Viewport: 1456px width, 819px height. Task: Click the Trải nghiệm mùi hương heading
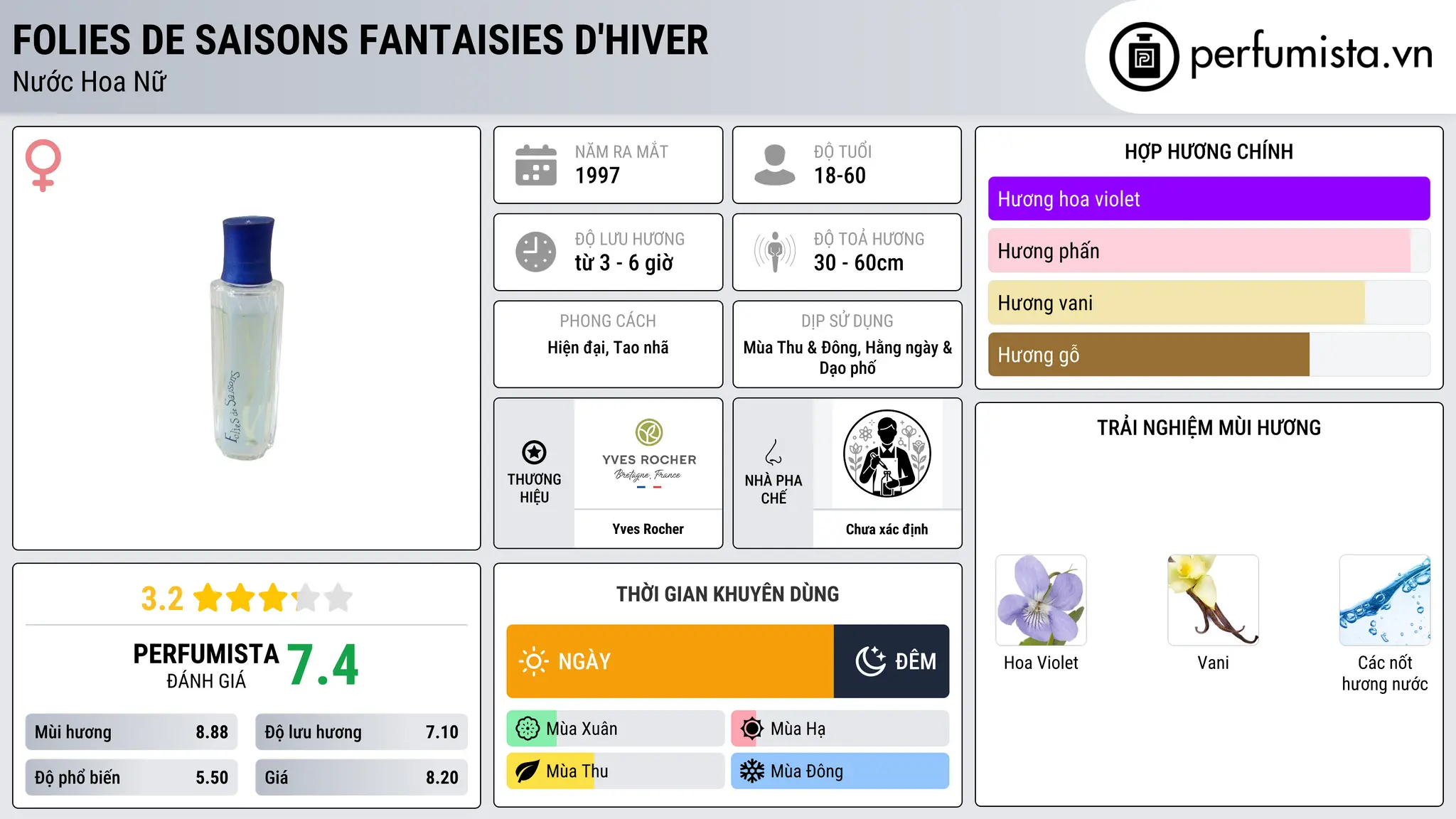pos(1209,427)
